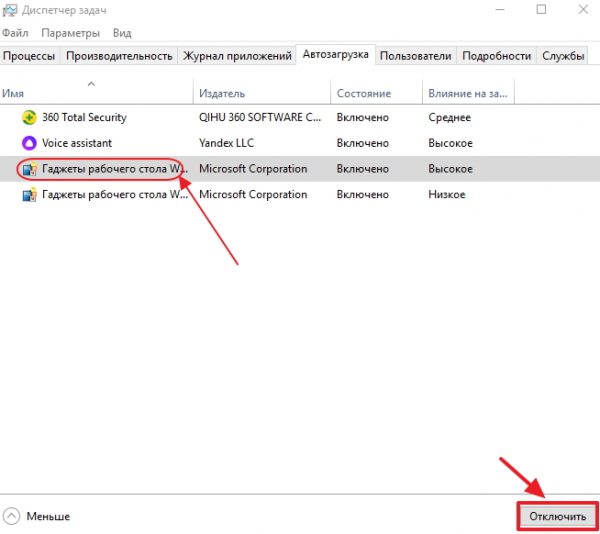Click the 360 Total Security icon

point(29,117)
